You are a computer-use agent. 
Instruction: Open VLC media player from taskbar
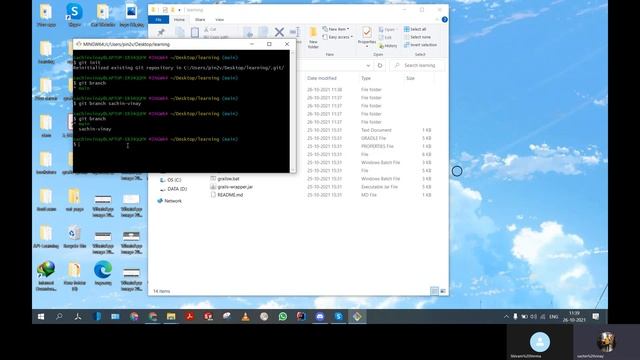[x=245, y=316]
